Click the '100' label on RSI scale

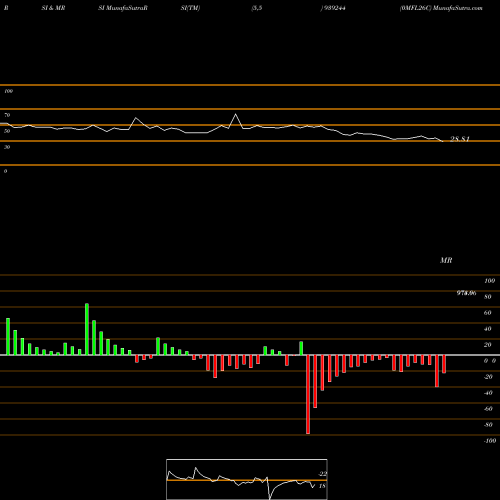[x=9, y=91]
